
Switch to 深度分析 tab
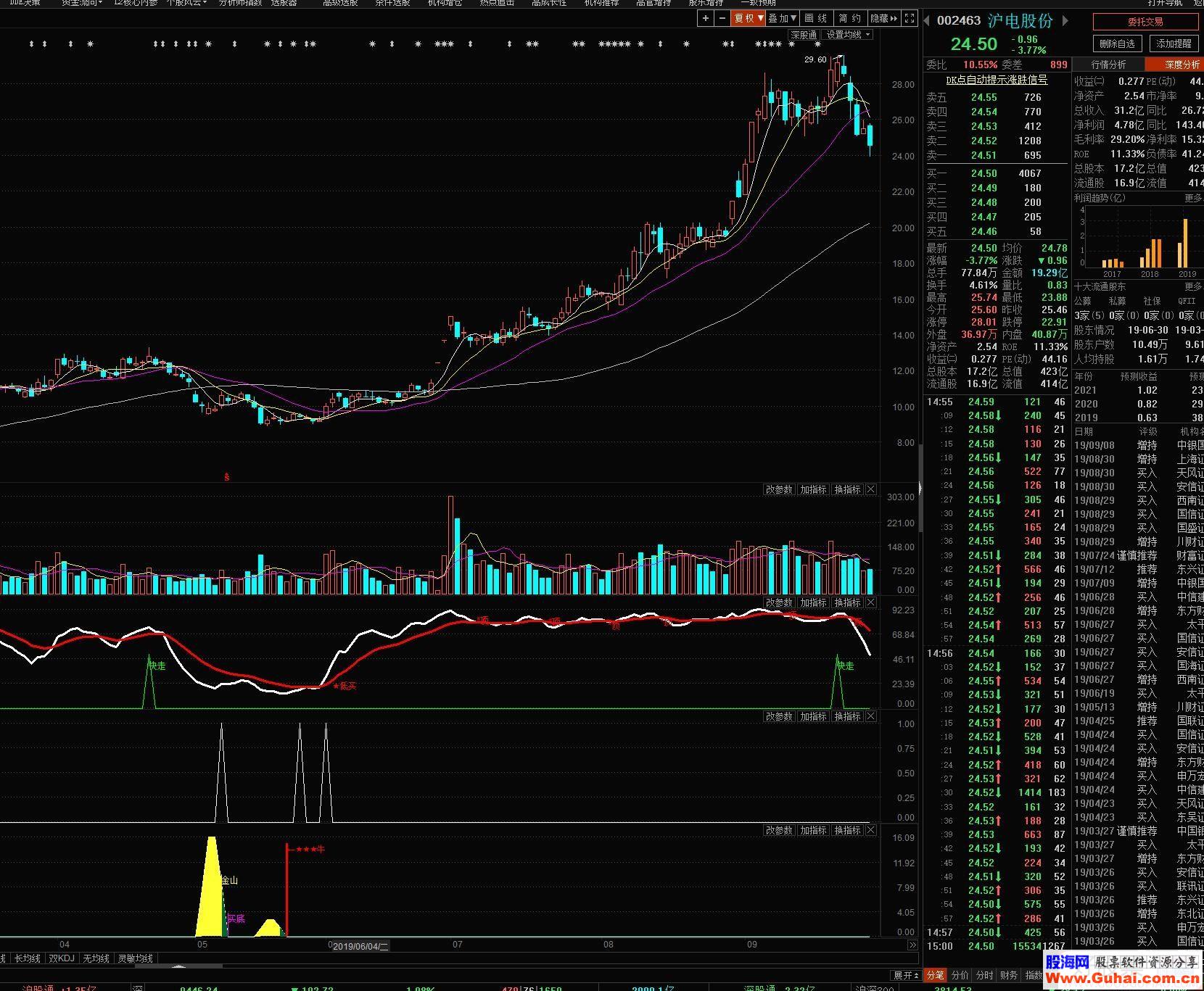click(x=1174, y=65)
